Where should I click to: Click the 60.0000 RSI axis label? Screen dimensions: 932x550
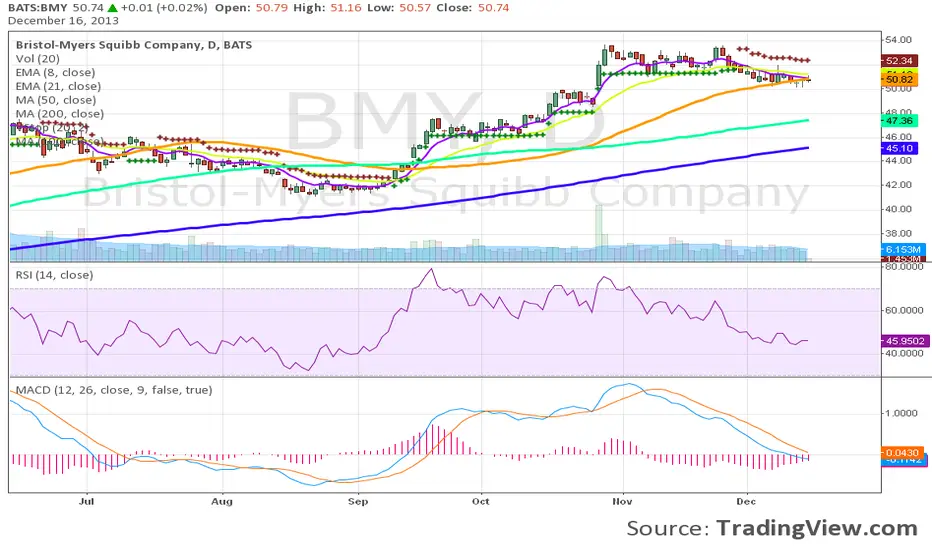click(x=904, y=310)
